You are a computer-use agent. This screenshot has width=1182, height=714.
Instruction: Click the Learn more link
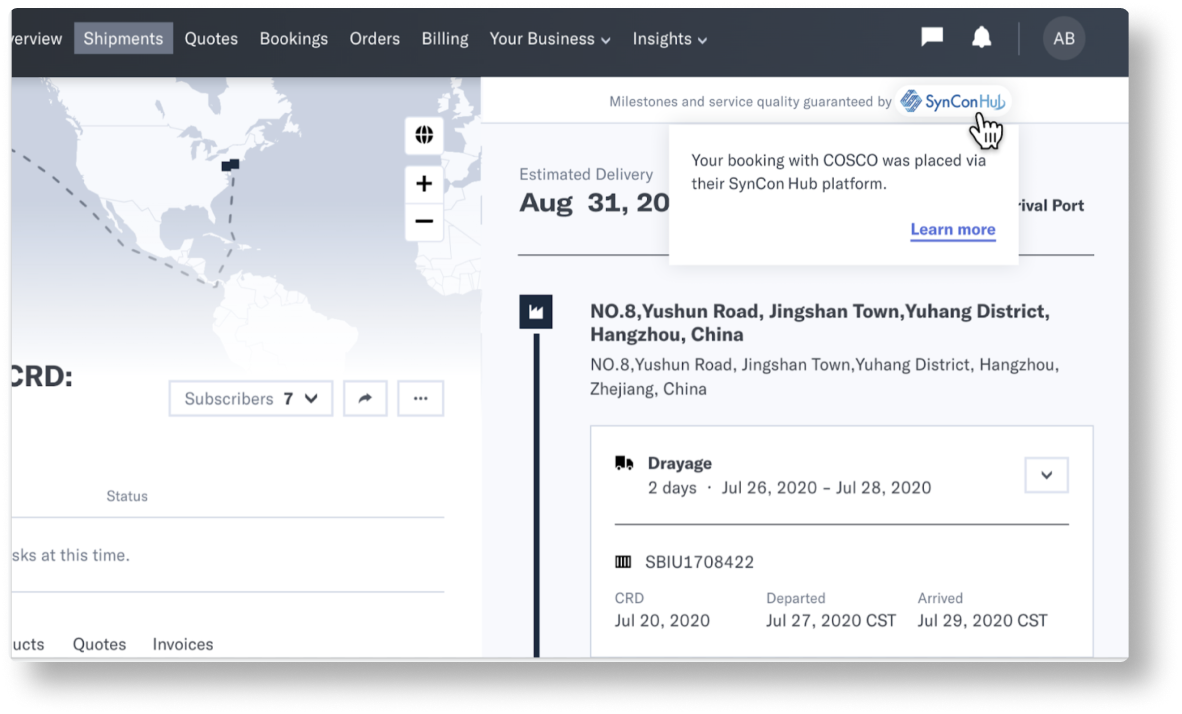coord(953,229)
